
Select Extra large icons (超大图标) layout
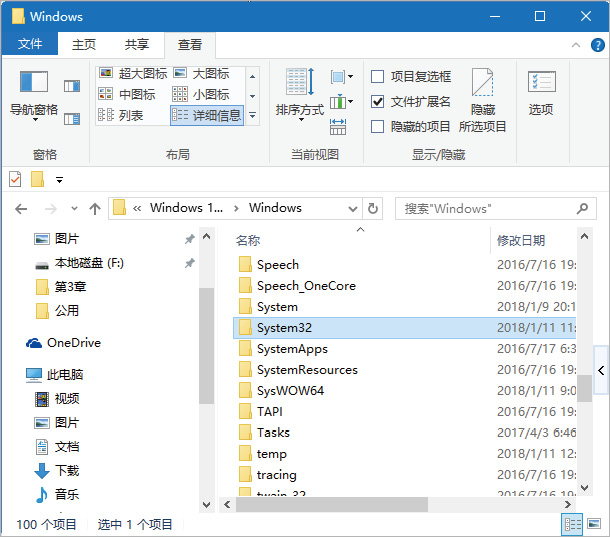click(133, 74)
